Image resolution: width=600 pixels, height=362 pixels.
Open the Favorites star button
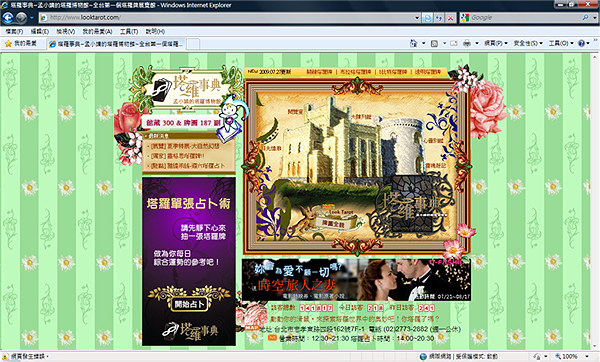pos(21,44)
